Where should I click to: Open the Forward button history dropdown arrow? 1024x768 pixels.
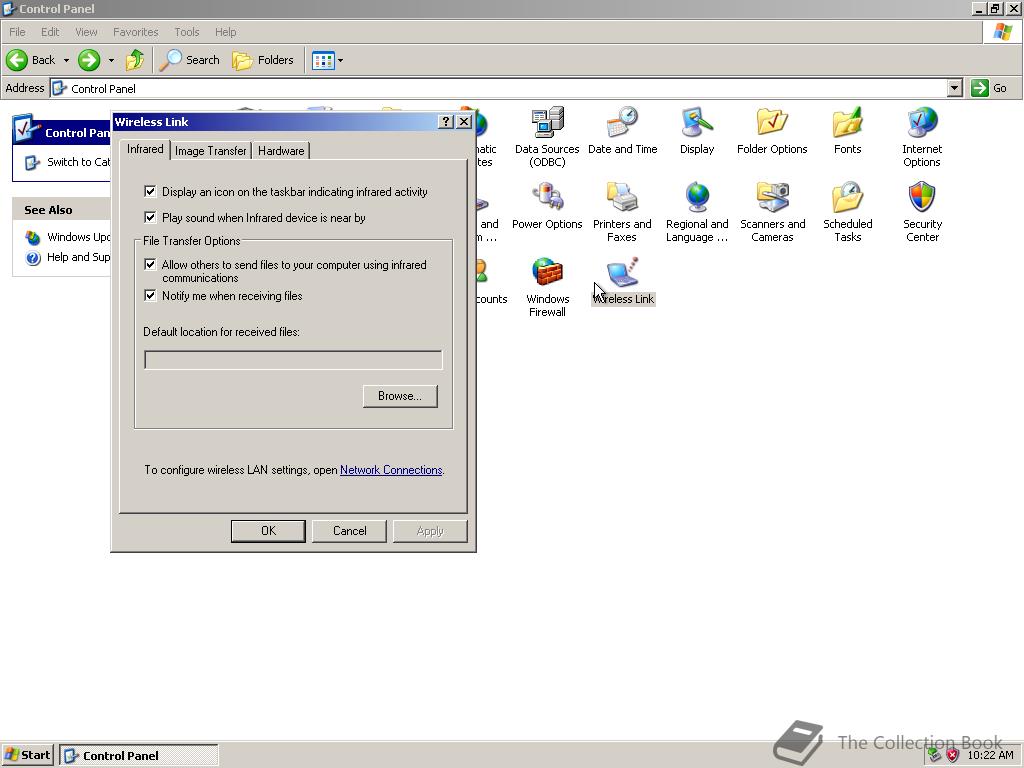pyautogui.click(x=111, y=60)
